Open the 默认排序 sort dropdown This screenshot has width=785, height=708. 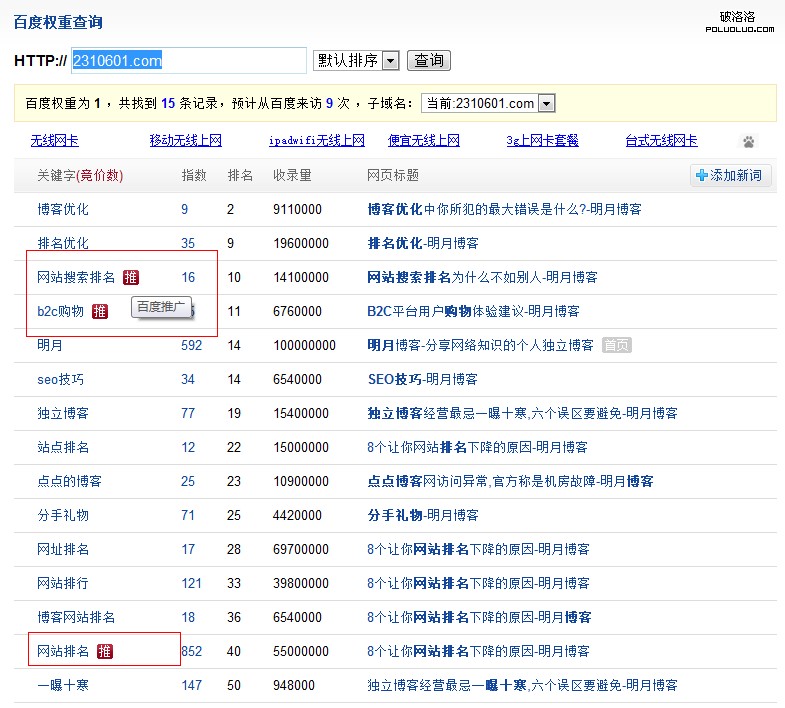[356, 61]
